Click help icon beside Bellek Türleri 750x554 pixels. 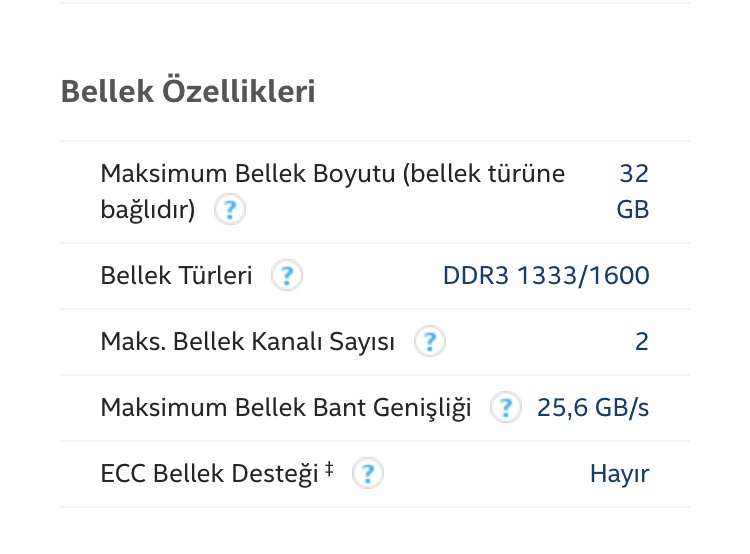(x=287, y=275)
